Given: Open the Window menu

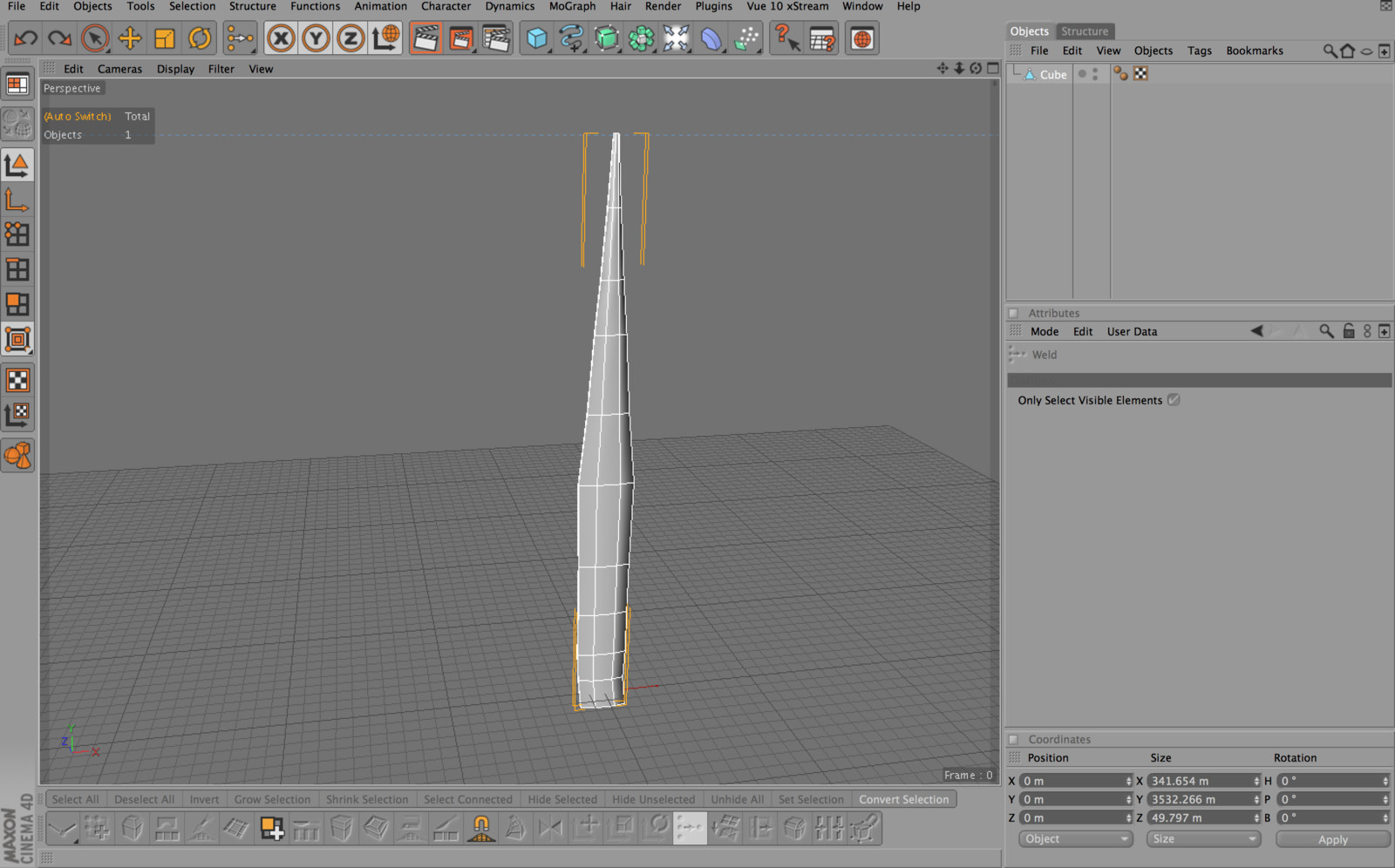Looking at the screenshot, I should click(x=862, y=6).
